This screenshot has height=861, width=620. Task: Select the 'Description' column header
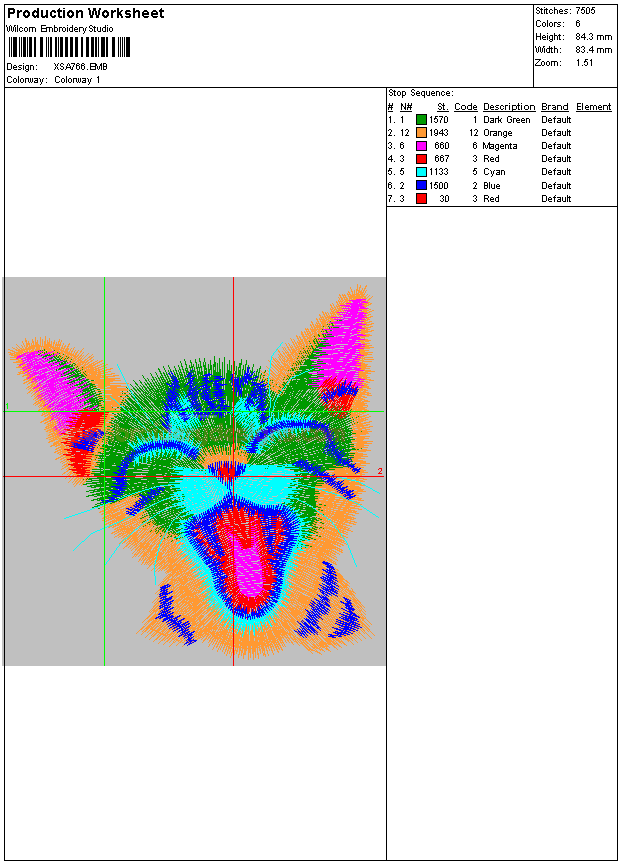click(509, 107)
